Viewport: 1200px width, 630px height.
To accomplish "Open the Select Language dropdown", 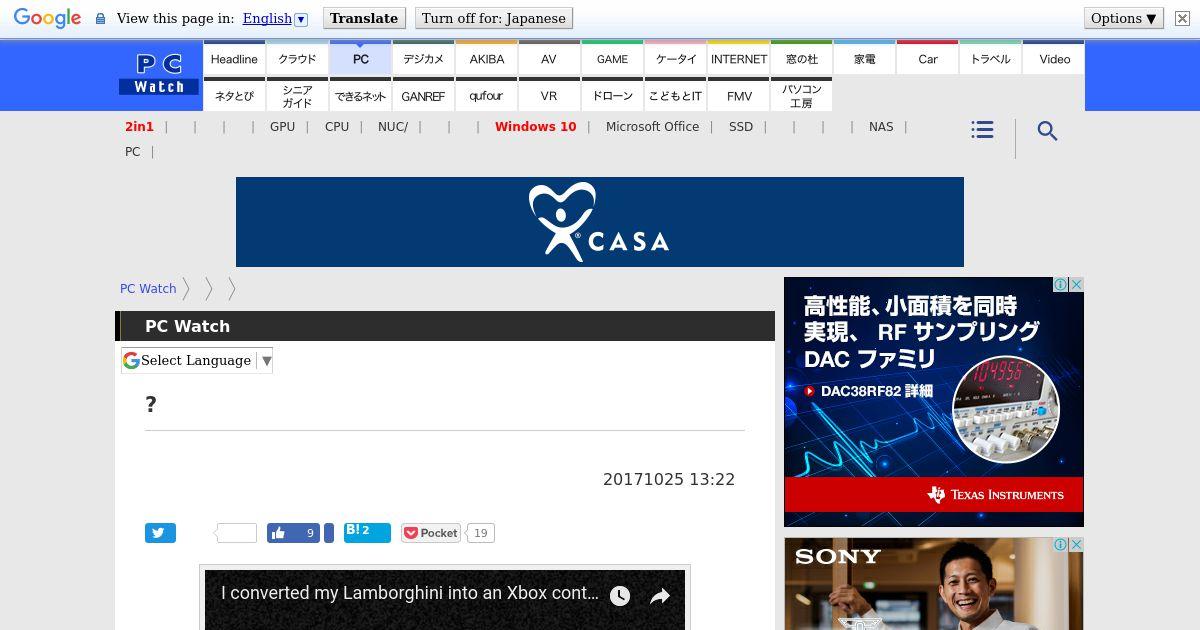I will [x=197, y=360].
